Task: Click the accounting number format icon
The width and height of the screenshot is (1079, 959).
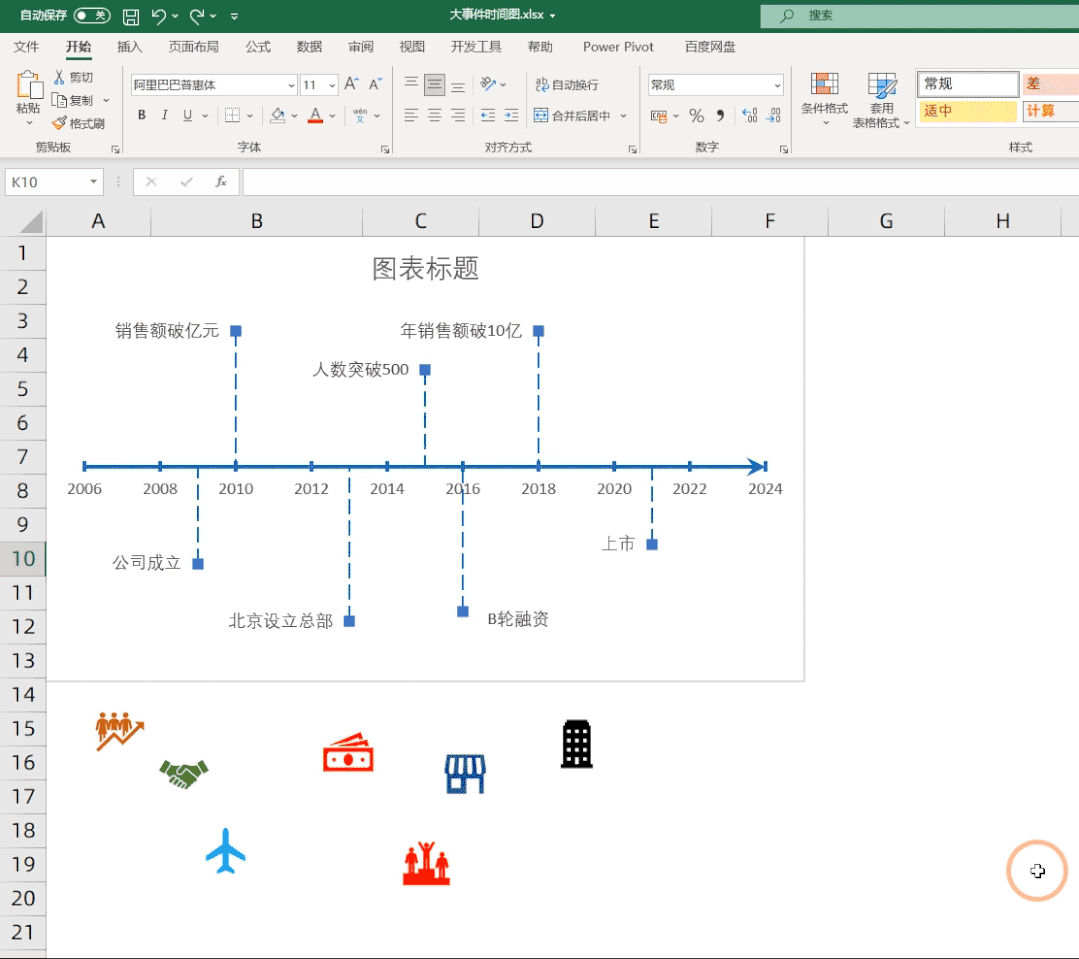Action: click(659, 116)
